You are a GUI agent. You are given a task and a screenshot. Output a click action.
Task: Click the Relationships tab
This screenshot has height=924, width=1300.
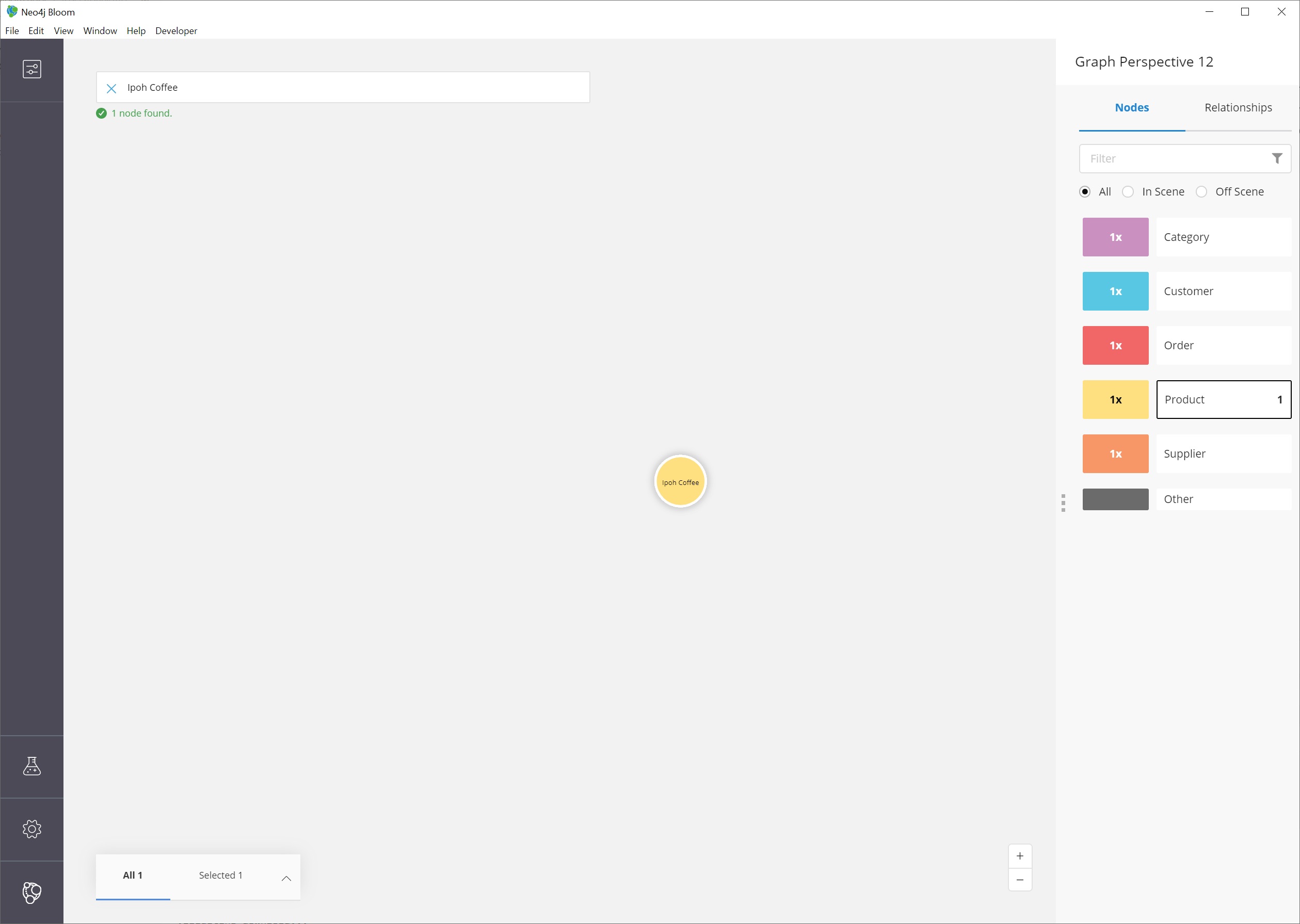pyautogui.click(x=1238, y=107)
